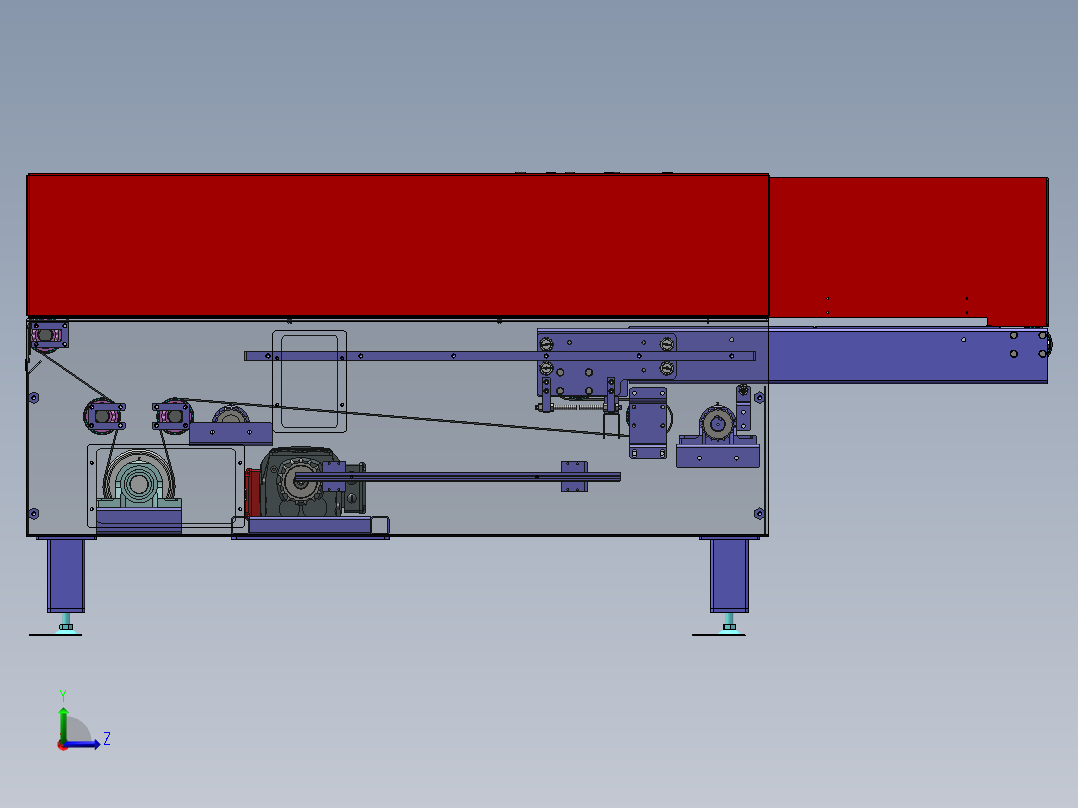Pick the red motor end cap

(252, 492)
